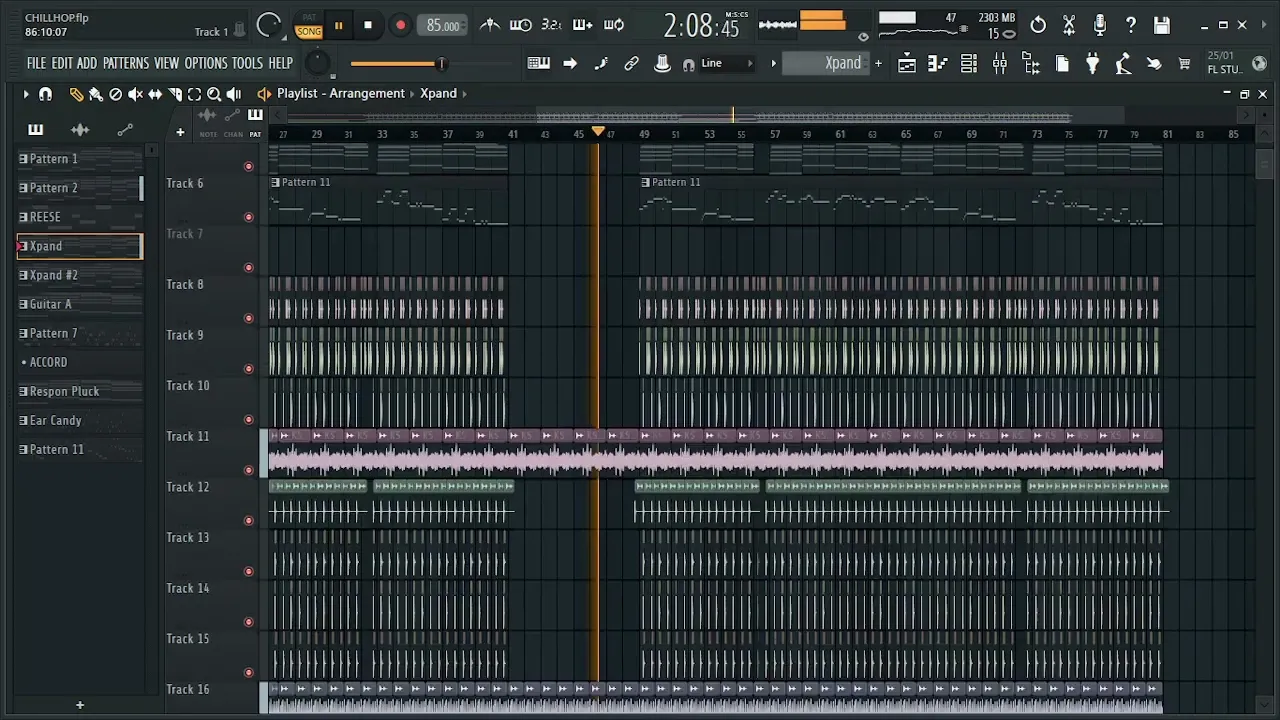Pick the Slice tool in Playlist toolbar
The width and height of the screenshot is (1280, 720).
(x=175, y=94)
